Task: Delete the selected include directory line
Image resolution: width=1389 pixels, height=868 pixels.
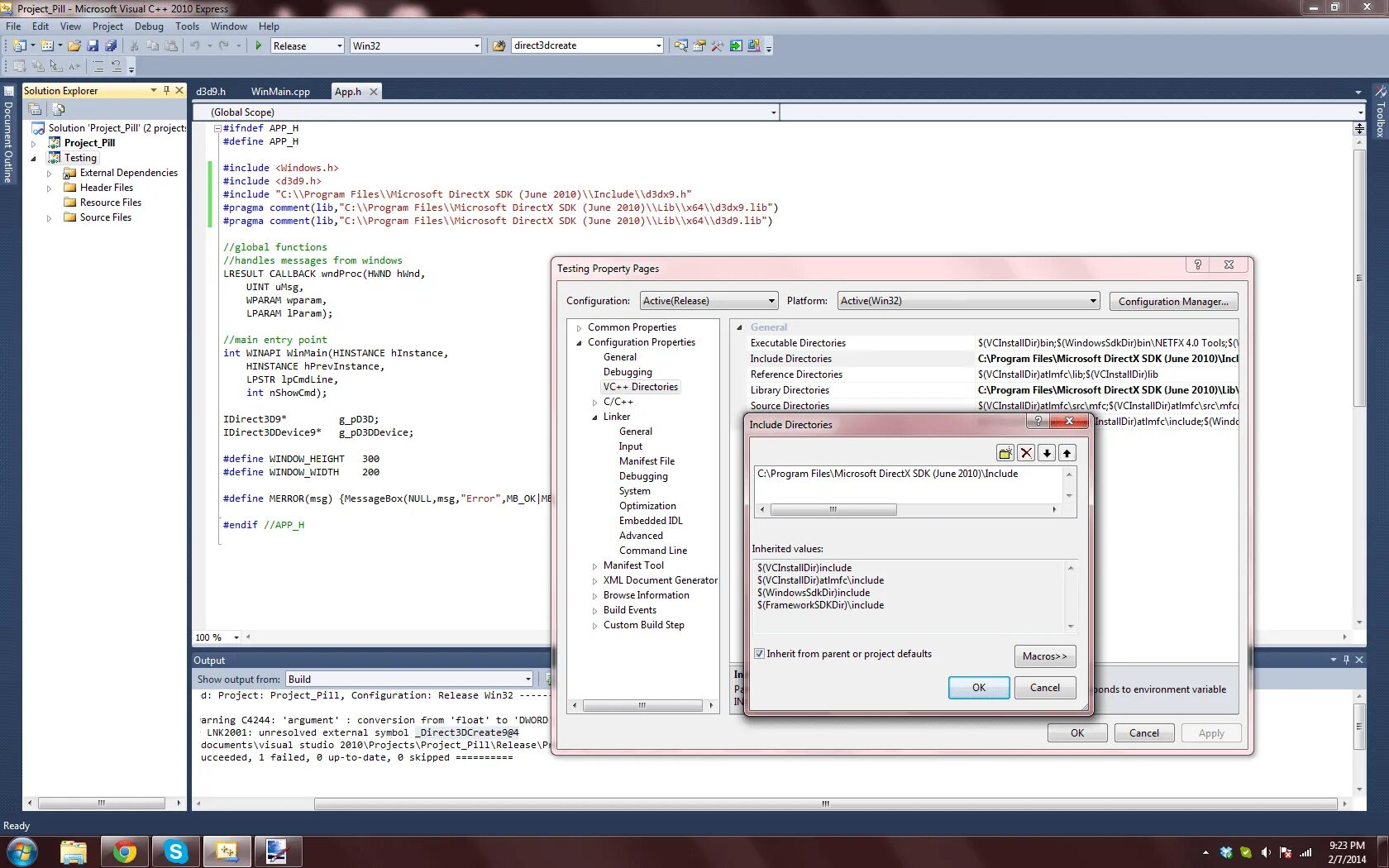Action: (1026, 453)
